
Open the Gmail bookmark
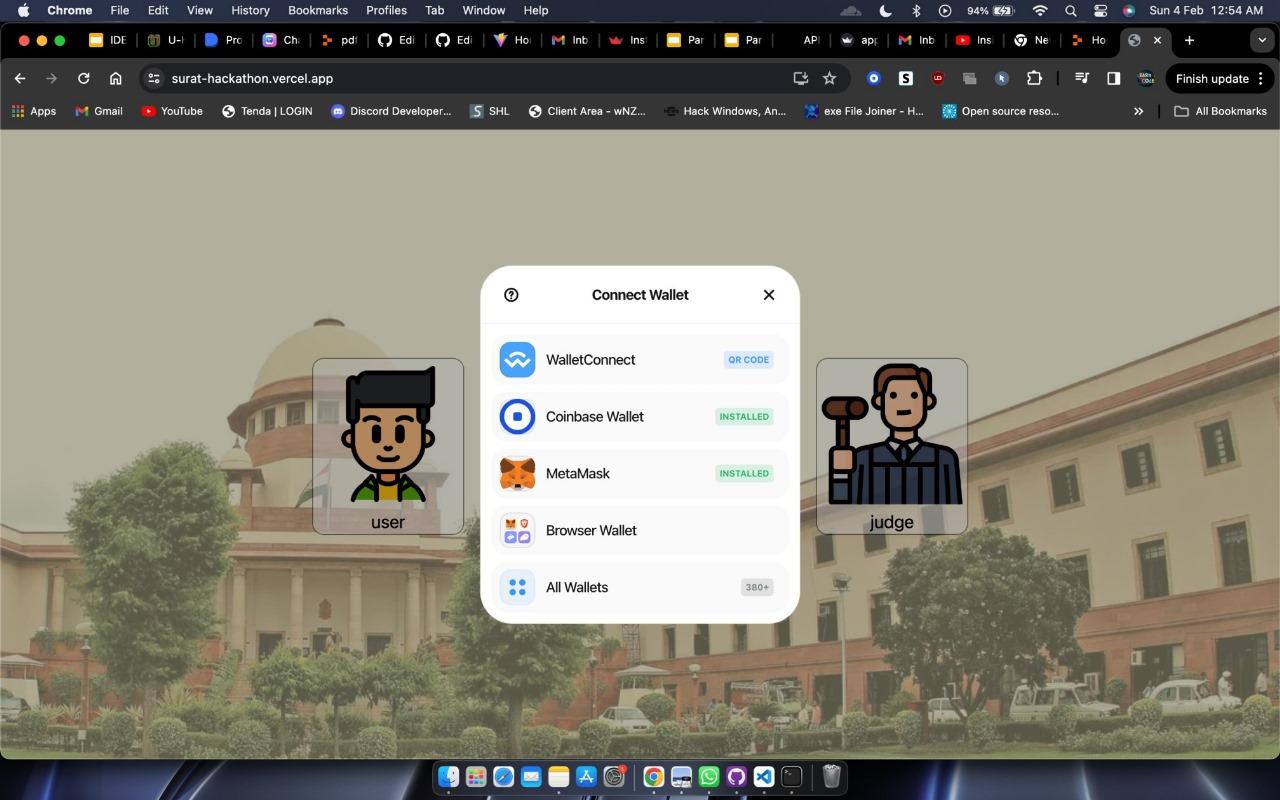[99, 111]
